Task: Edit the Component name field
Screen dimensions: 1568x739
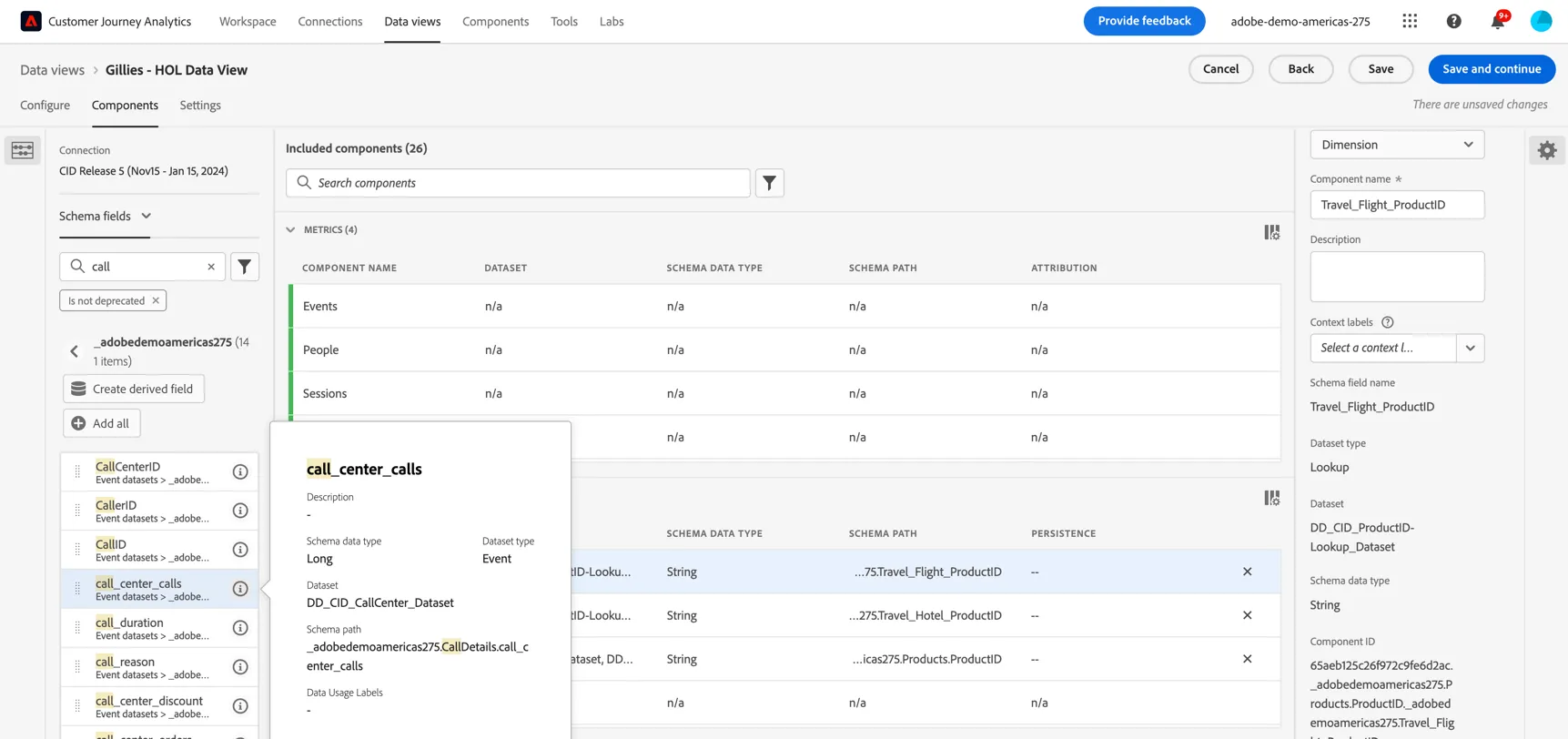Action: tap(1397, 205)
